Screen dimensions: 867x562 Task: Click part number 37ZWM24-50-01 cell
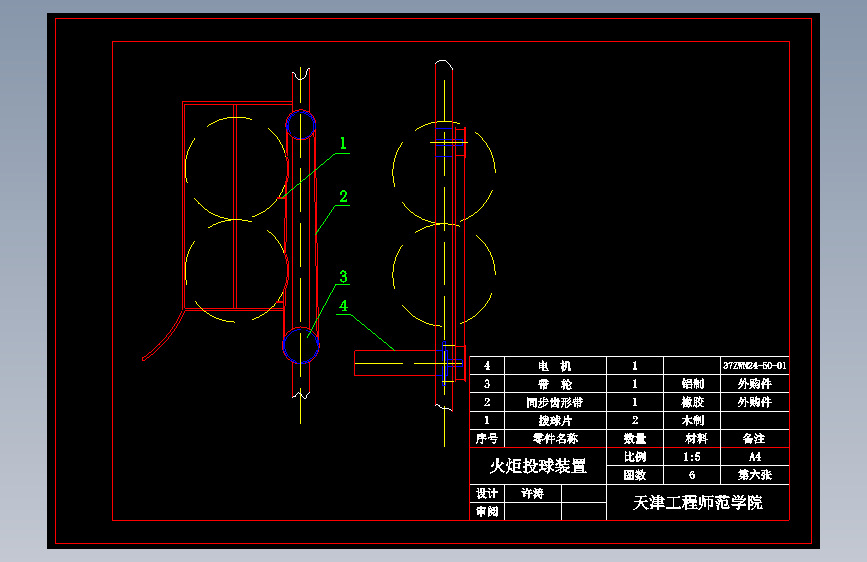(754, 366)
